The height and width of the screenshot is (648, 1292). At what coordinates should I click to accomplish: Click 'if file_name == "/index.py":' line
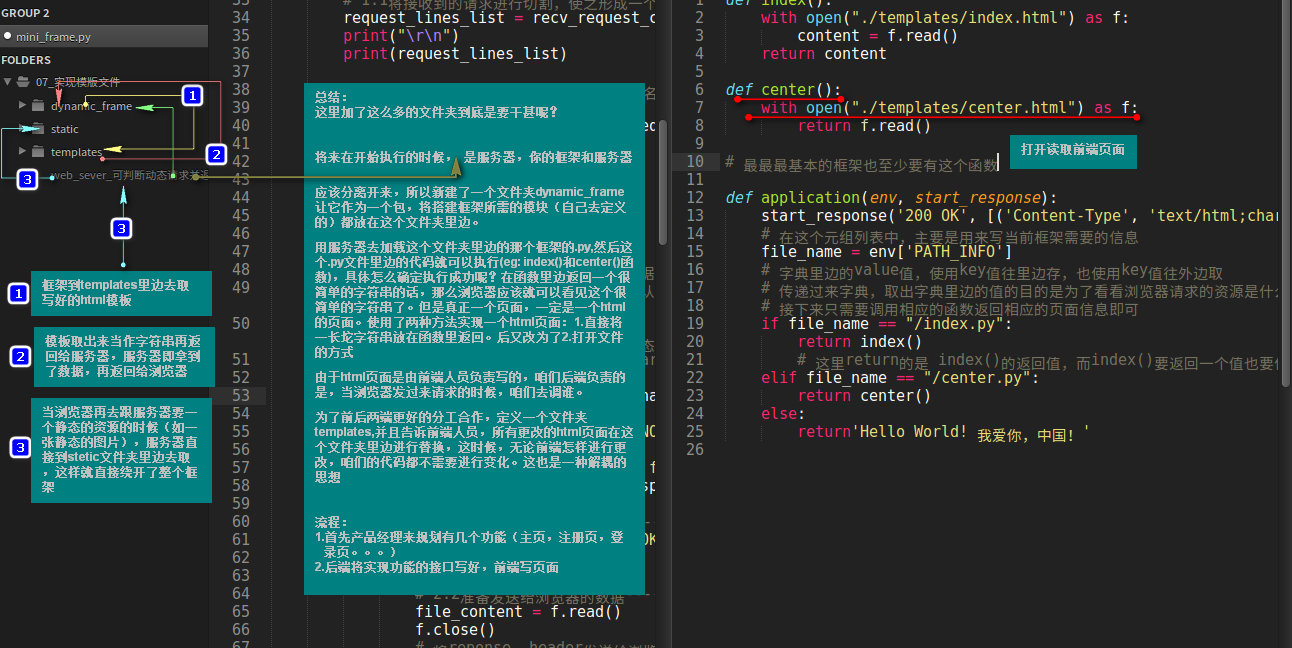pyautogui.click(x=887, y=324)
